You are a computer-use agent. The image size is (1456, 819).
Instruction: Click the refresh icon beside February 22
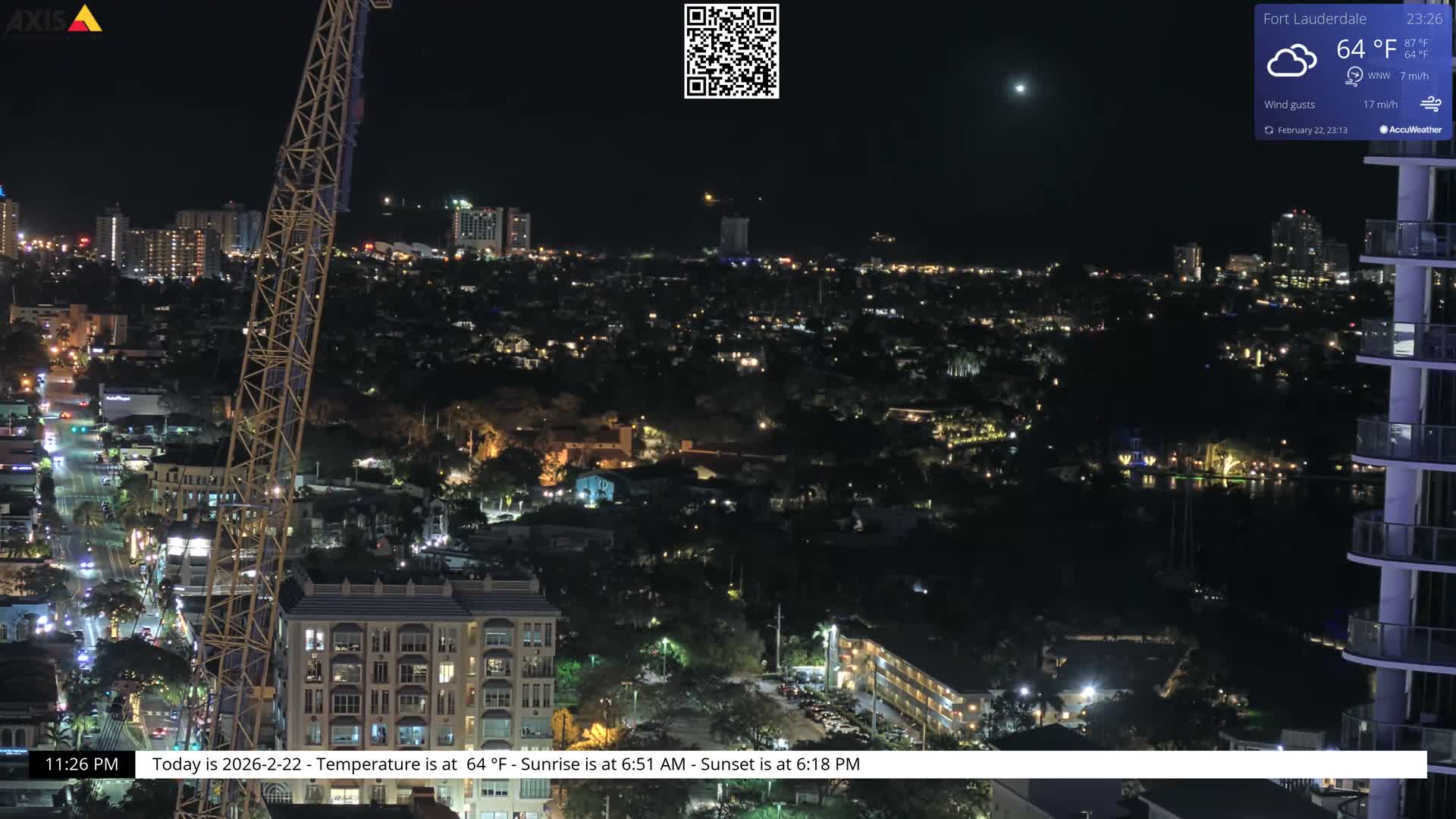click(x=1269, y=130)
